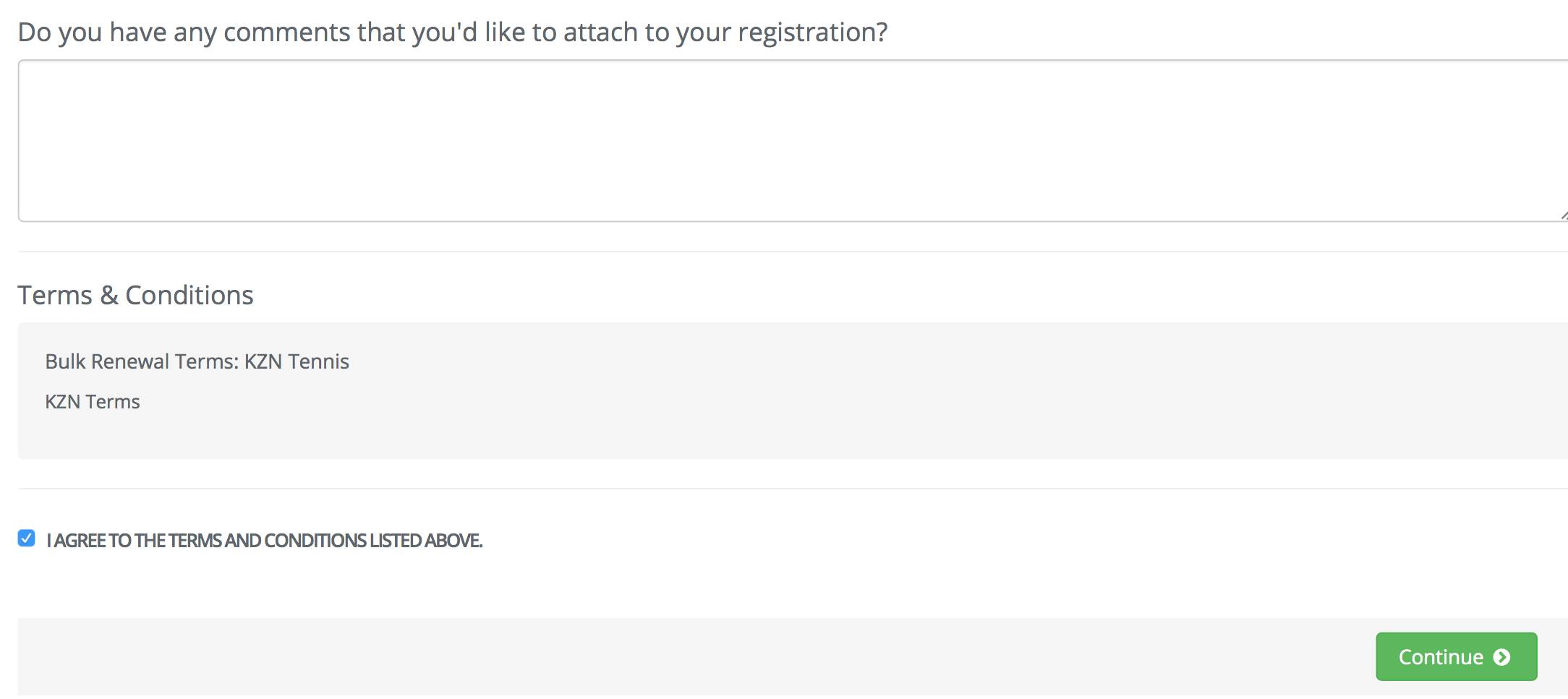Click 'KZN Tennis' in the renewal terms line
Screen dimensions: 1568x699
297,361
